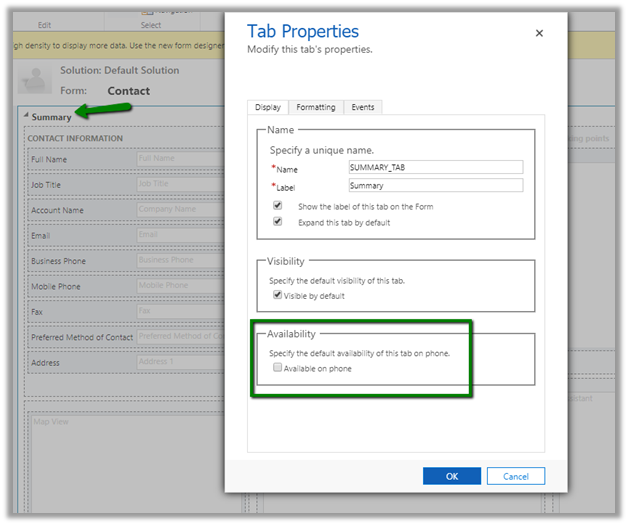The height and width of the screenshot is (525, 628).
Task: Click the Label input field
Action: 435,186
